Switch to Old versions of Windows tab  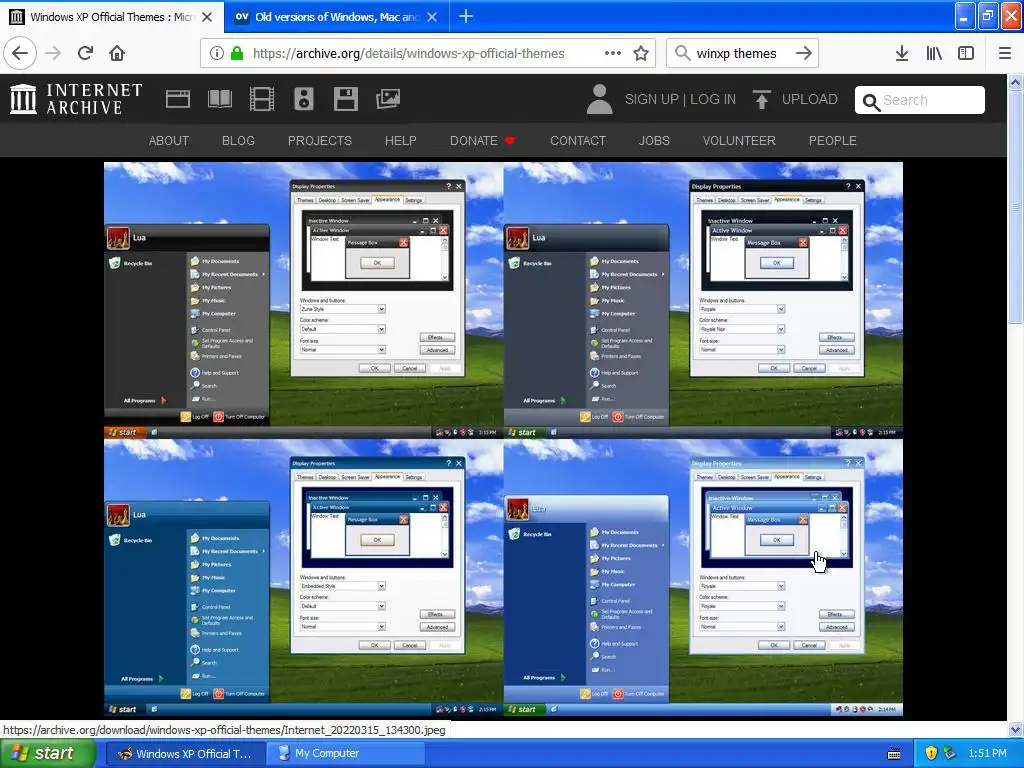336,17
